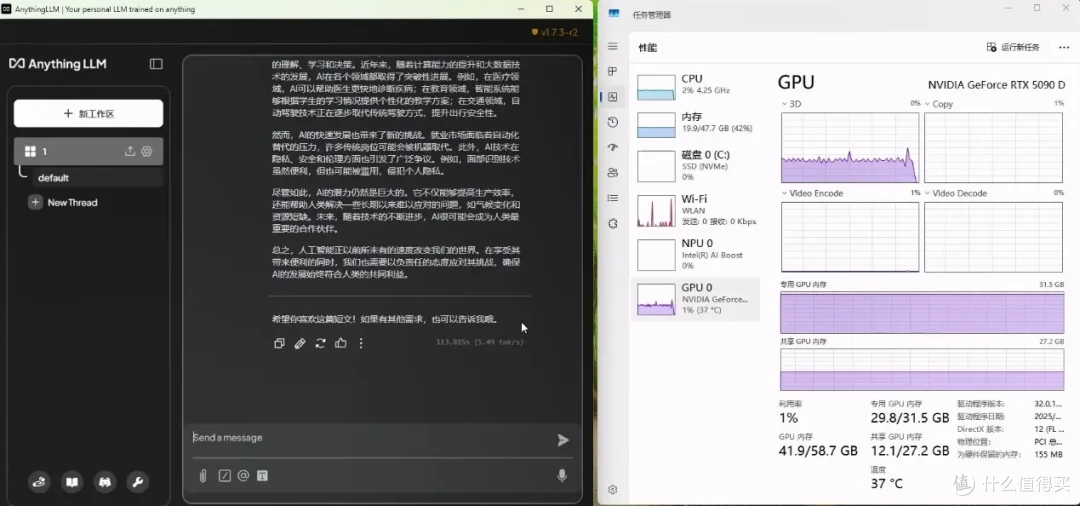Change text size with T icon

pyautogui.click(x=262, y=476)
